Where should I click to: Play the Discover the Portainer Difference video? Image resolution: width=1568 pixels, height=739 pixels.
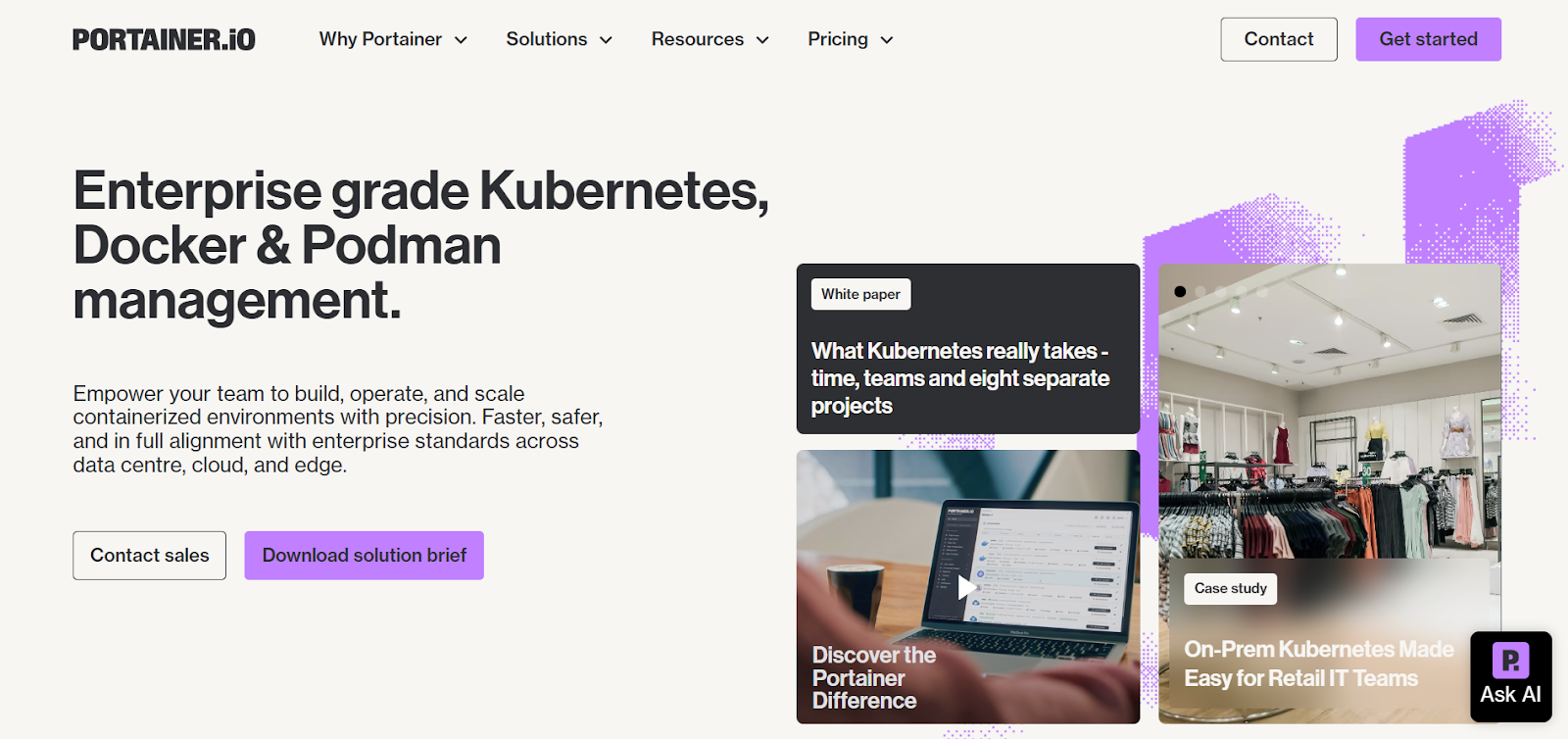[x=966, y=587]
